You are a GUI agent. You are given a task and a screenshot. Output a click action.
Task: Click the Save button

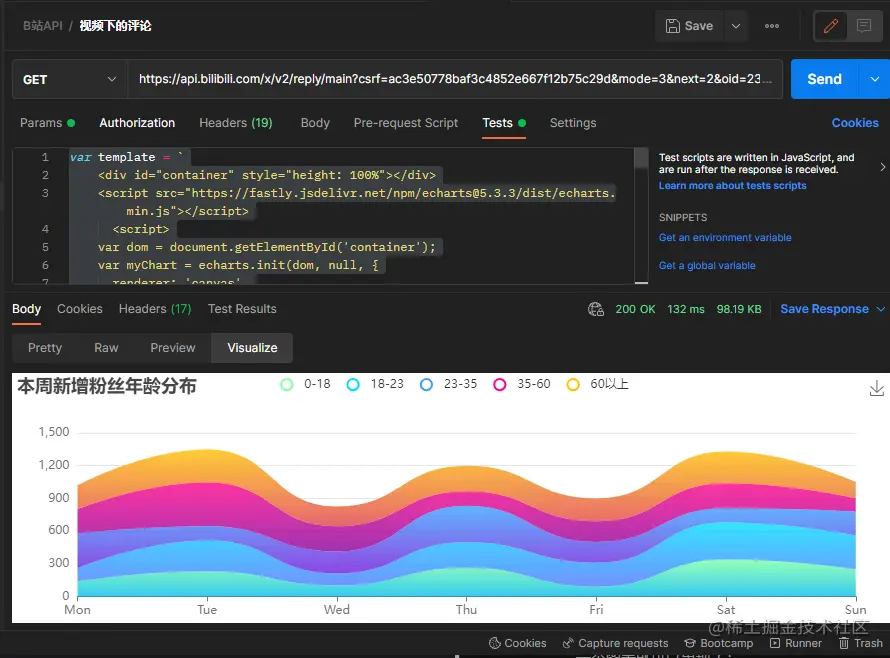click(x=689, y=26)
